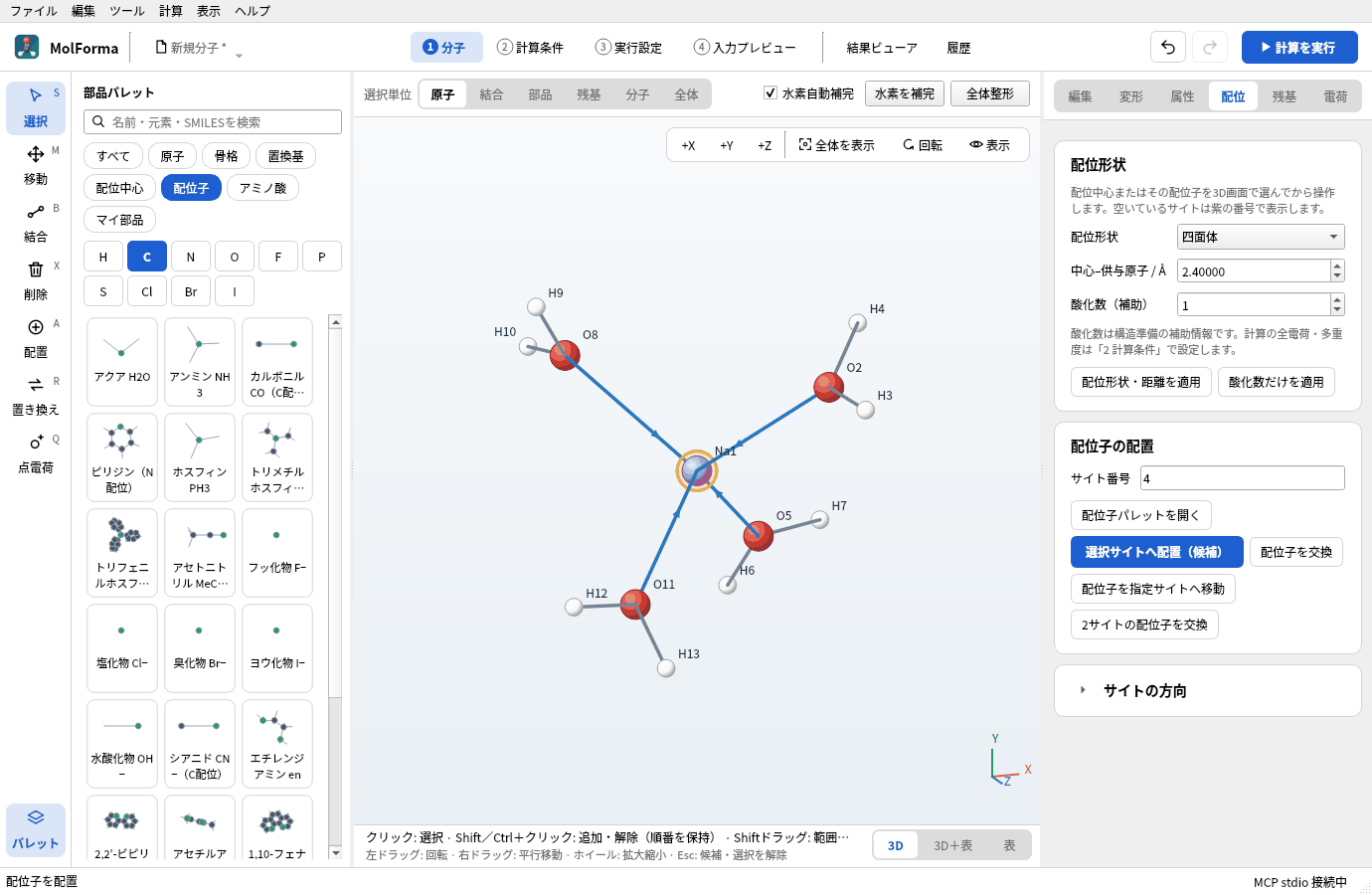
Task: Switch to the 属性 tab
Action: pyautogui.click(x=1182, y=96)
